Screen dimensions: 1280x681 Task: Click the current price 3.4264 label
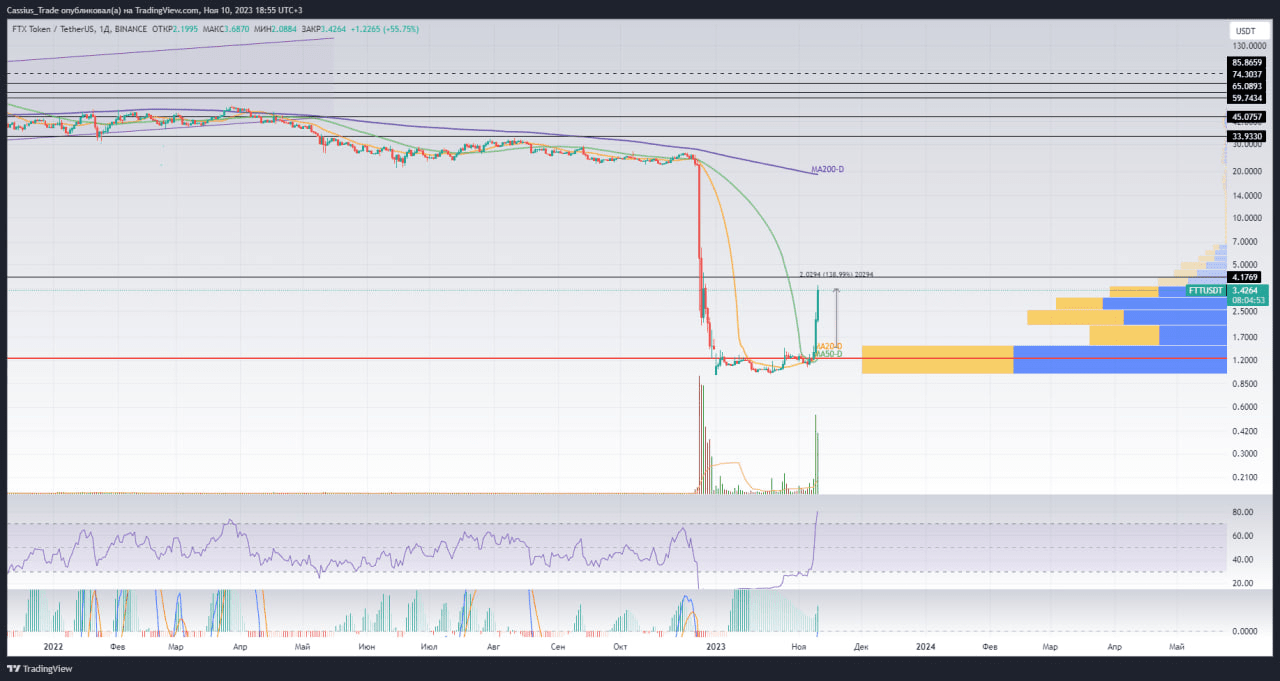(1247, 290)
